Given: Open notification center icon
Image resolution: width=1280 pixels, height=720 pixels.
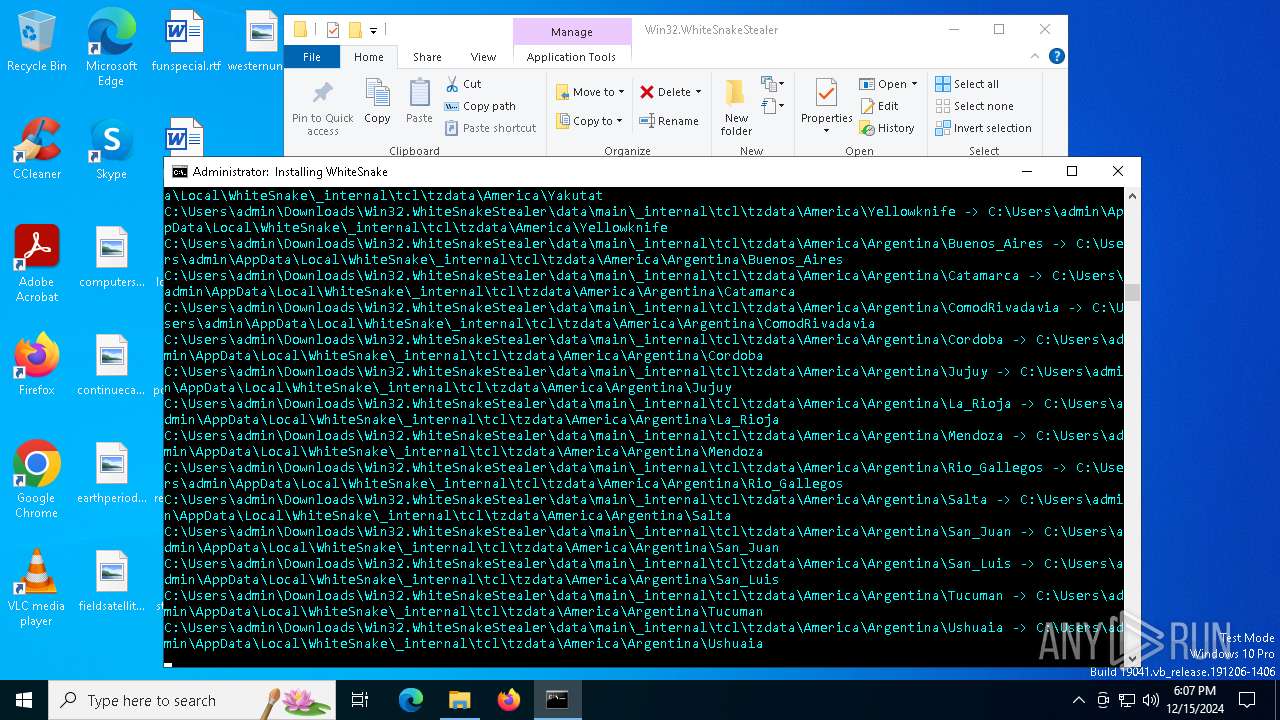Looking at the screenshot, I should coord(1246,700).
